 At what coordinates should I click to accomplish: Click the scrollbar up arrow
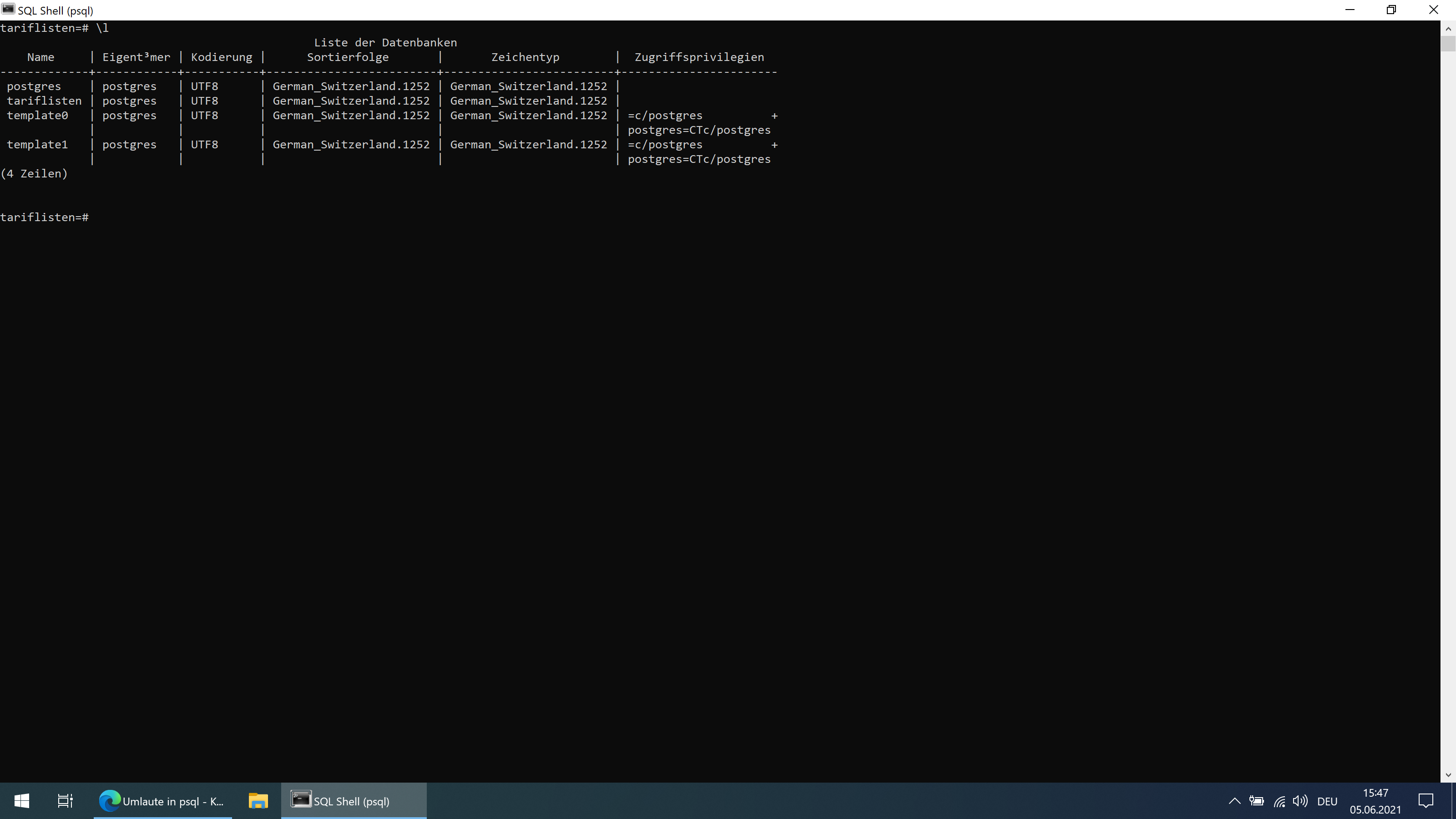[1448, 28]
